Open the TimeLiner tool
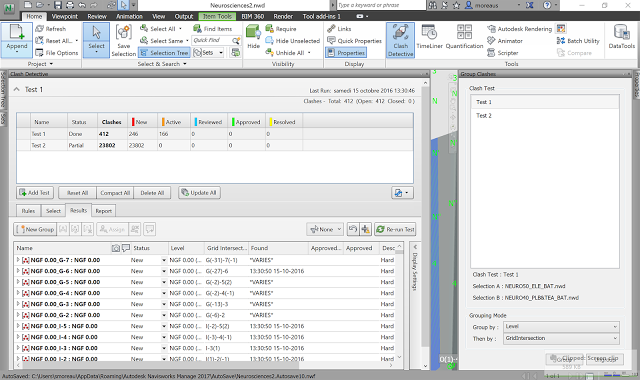 coord(429,37)
